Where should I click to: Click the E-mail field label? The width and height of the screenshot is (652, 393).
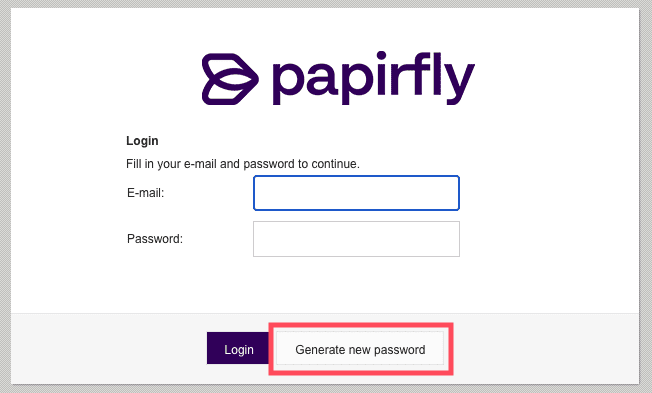pos(146,193)
